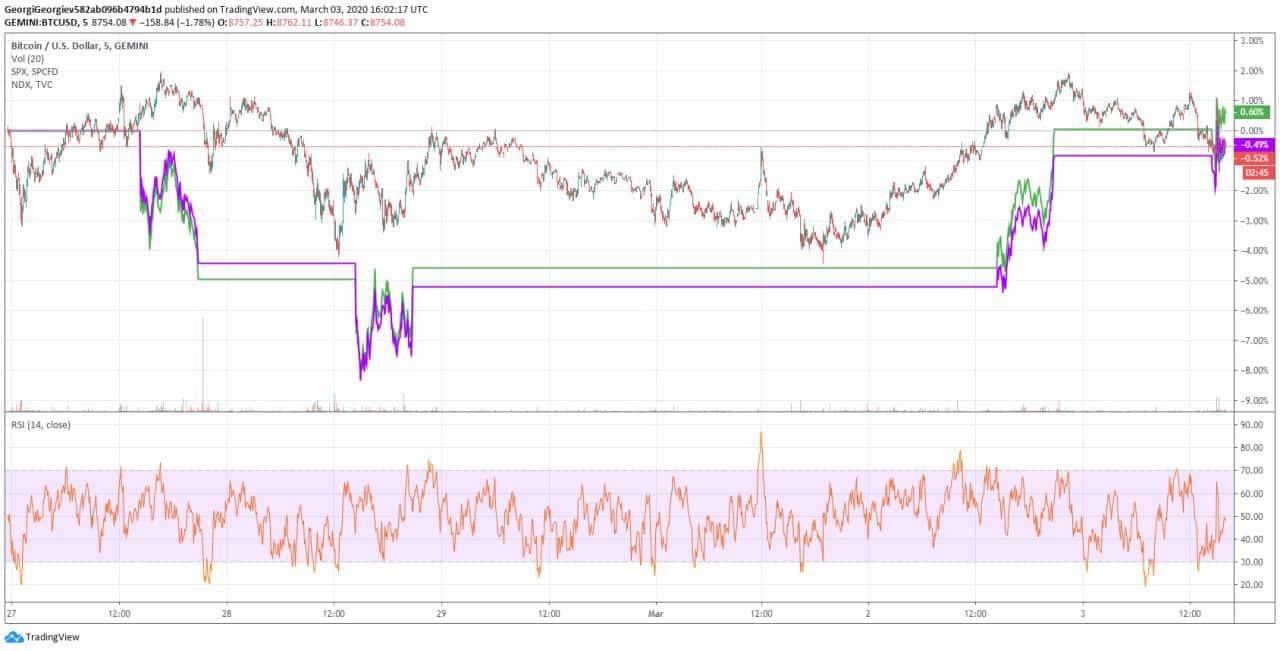
Task: Click the RSI 50.00 axis label
Action: point(1252,517)
